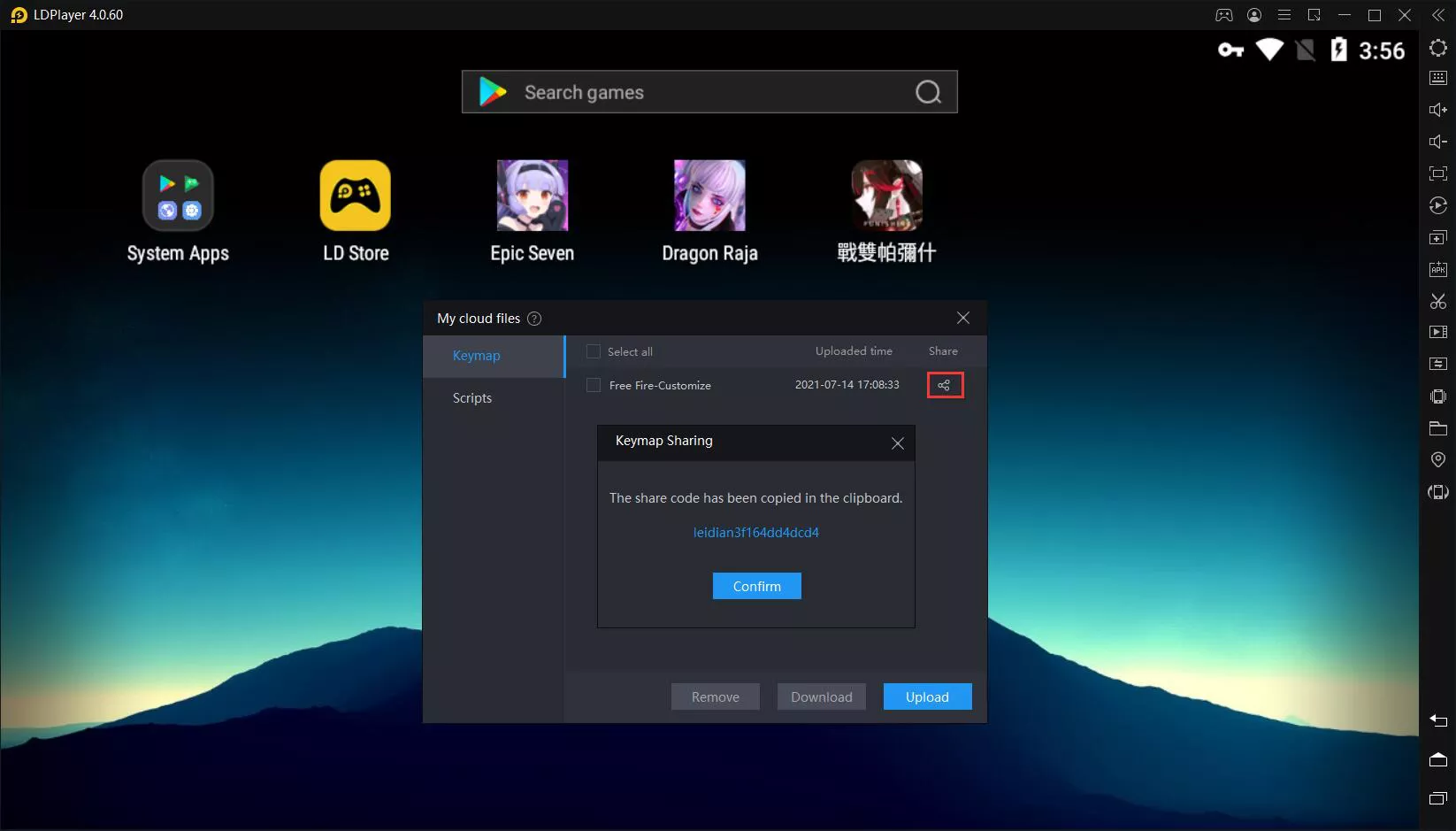Open the operation sync icon in sidebar
The image size is (1456, 831).
coord(1438,364)
